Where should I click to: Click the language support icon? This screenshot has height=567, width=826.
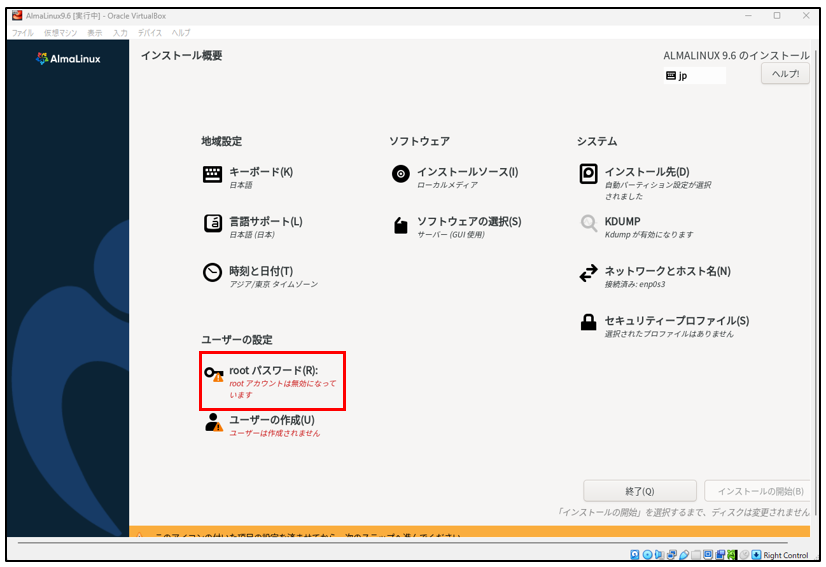click(212, 225)
